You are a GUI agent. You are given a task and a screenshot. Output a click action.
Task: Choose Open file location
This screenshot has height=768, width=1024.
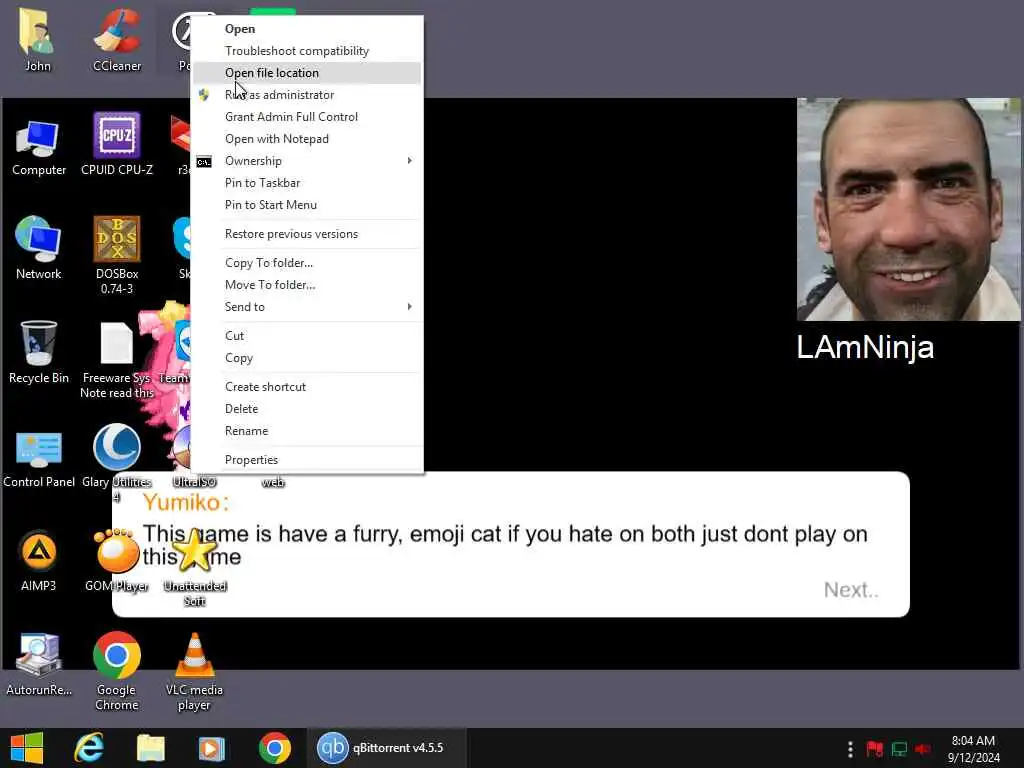point(307,72)
